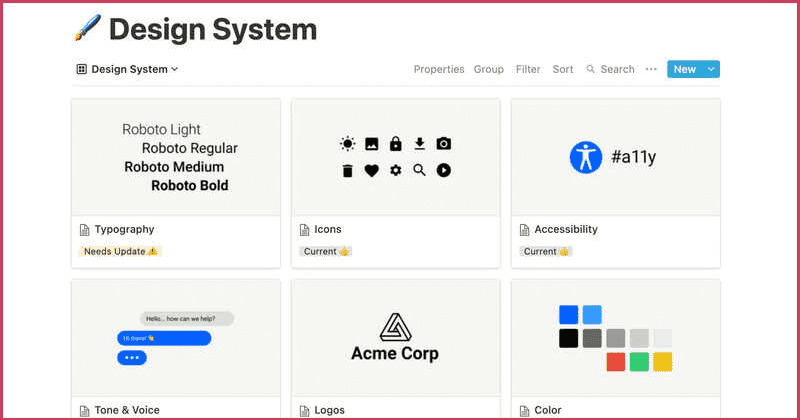The height and width of the screenshot is (420, 800).
Task: Click the gray chat bubble 'Hello... how can we help?'
Action: [187, 319]
